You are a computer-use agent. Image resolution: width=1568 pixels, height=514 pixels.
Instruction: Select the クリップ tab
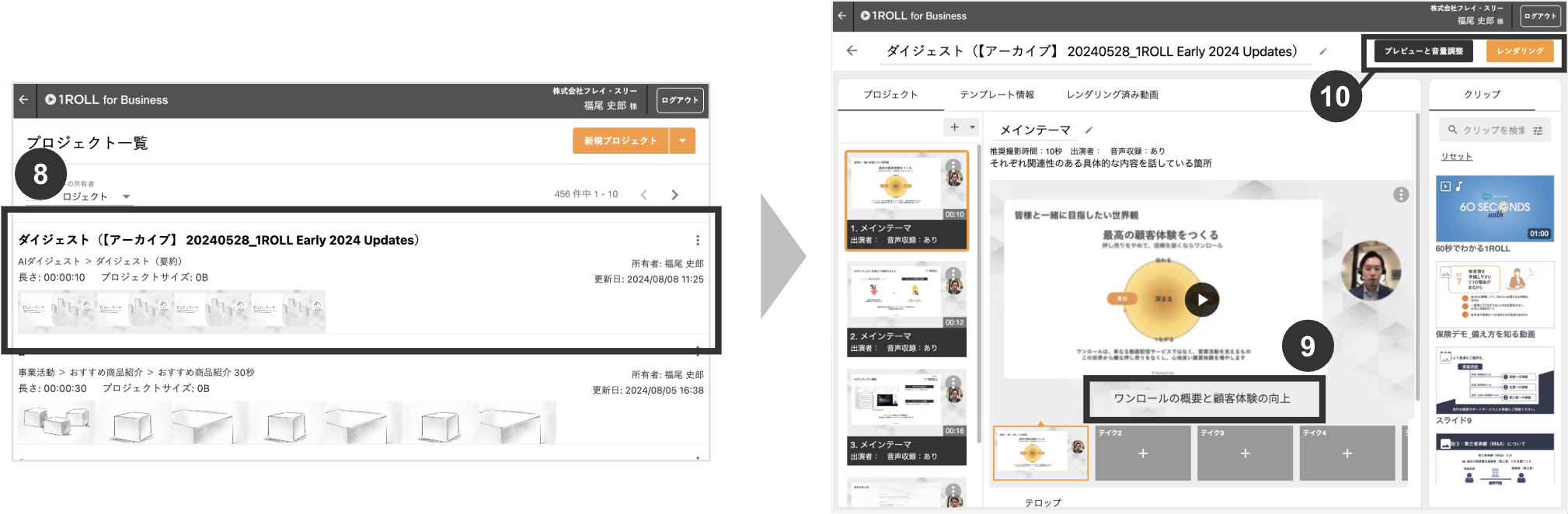(1483, 95)
